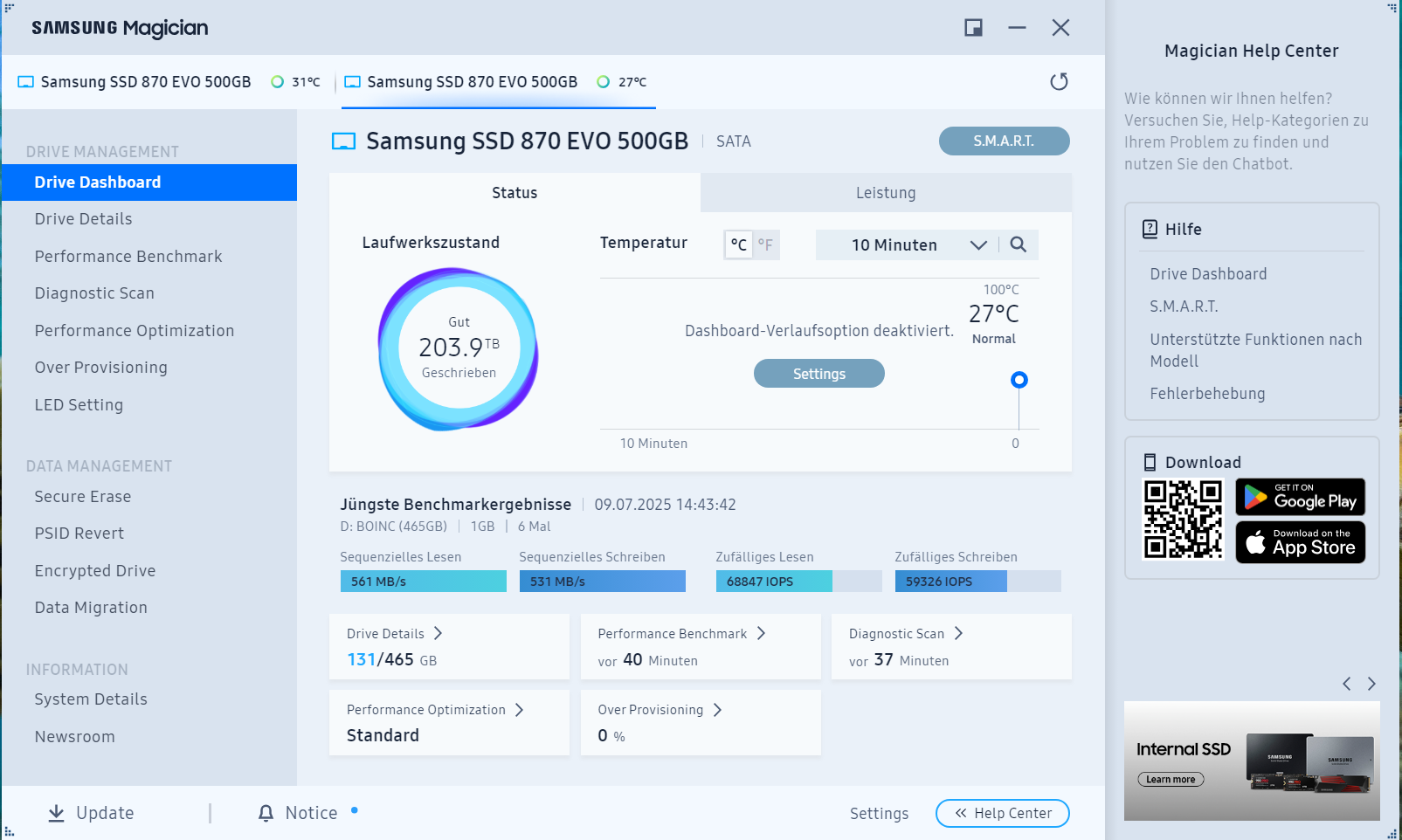Viewport: 1402px width, 840px height.
Task: Click the drive icon next to the SATA drive title
Action: coord(344,141)
